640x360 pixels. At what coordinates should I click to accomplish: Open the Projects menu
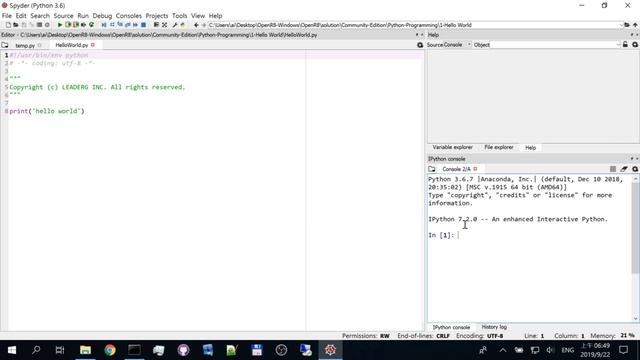[157, 16]
